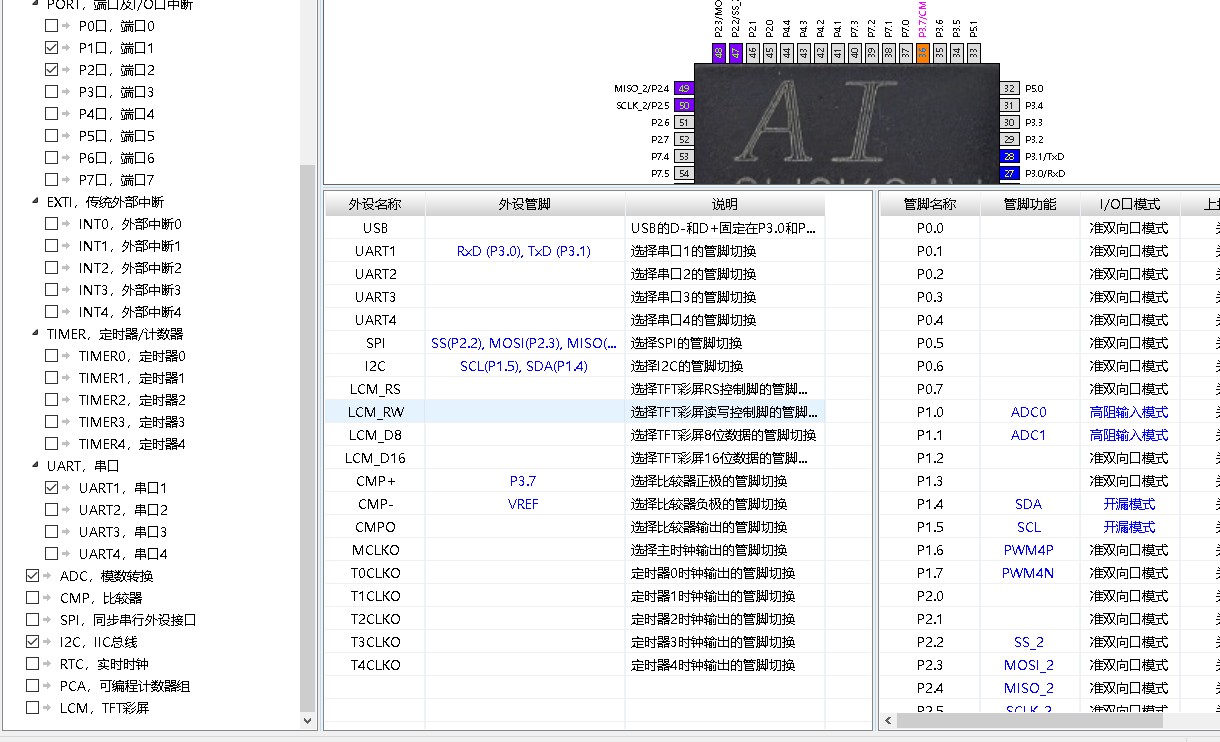This screenshot has height=742, width=1220.
Task: Select pin 50 SCLK_2/P25 on chip diagram
Action: [x=684, y=105]
